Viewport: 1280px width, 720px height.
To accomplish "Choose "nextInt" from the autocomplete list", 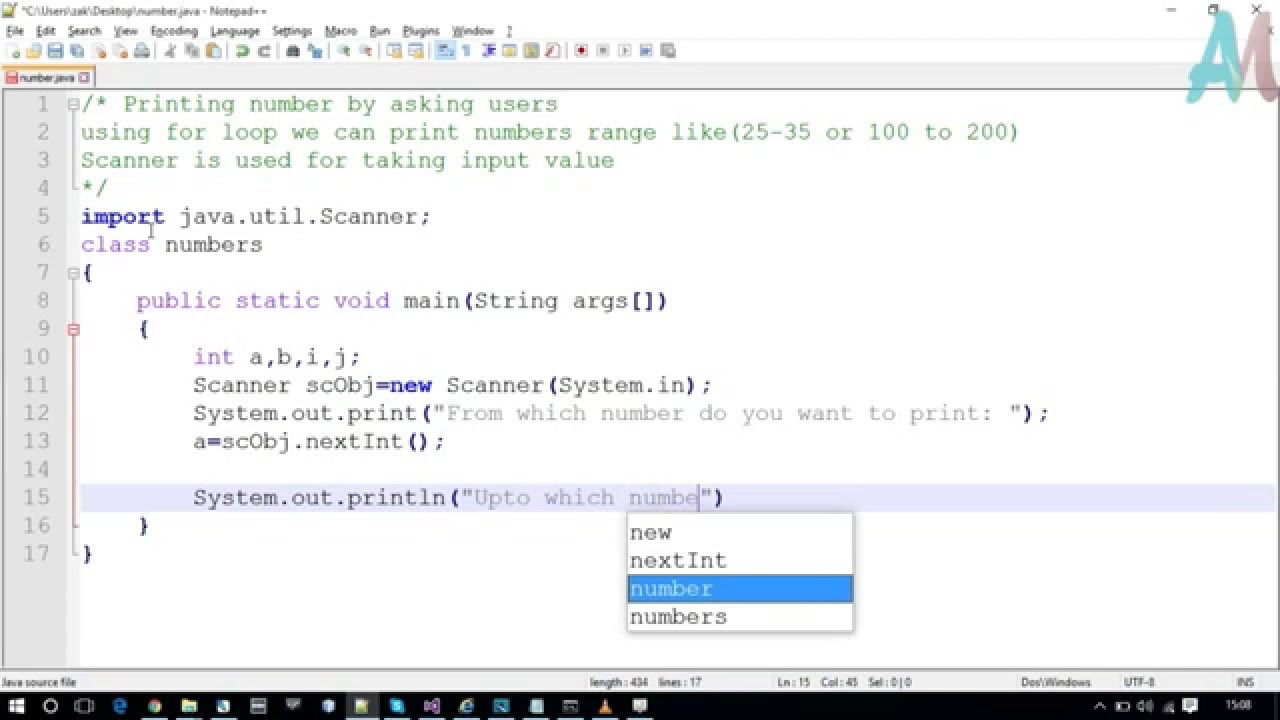I will tap(740, 561).
